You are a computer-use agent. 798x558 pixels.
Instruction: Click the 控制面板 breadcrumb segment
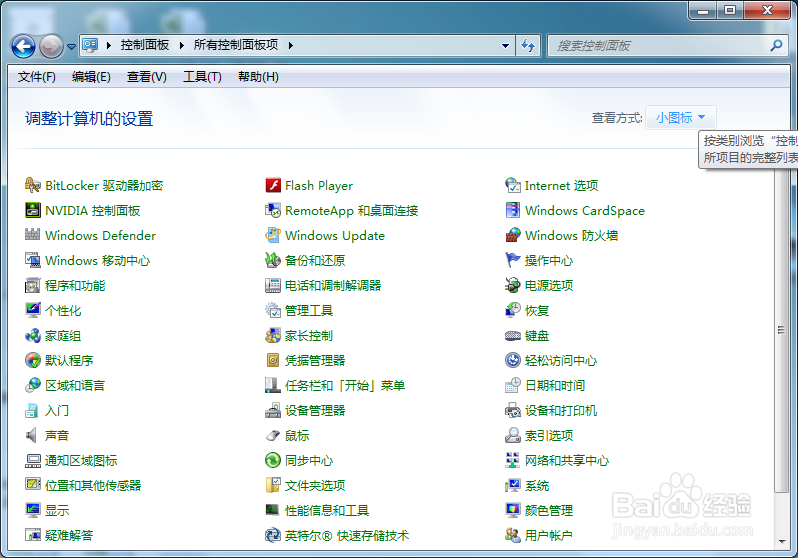pos(145,45)
